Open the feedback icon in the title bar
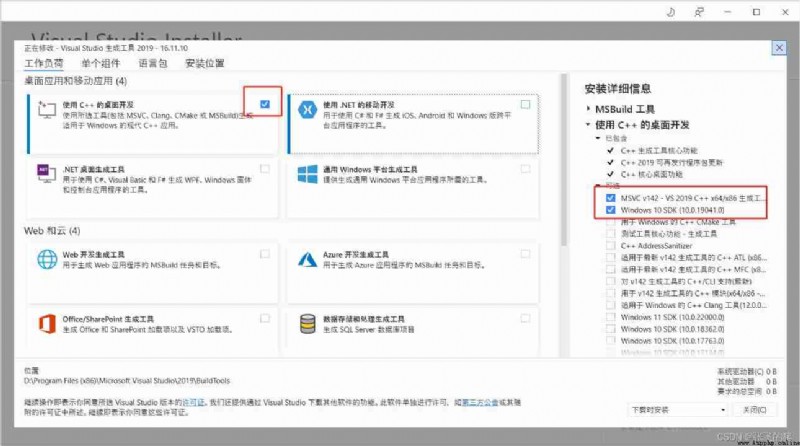800x446 pixels. pos(698,12)
